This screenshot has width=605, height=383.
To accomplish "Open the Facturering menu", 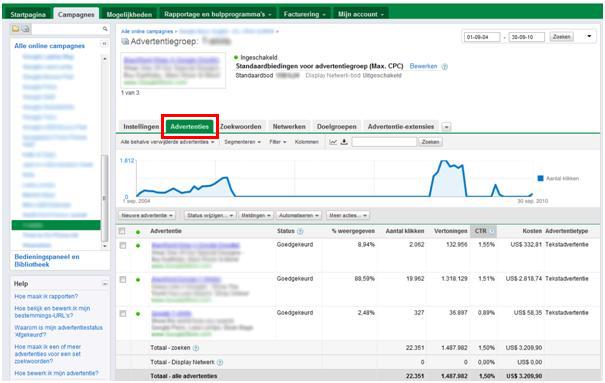I will 304,14.
